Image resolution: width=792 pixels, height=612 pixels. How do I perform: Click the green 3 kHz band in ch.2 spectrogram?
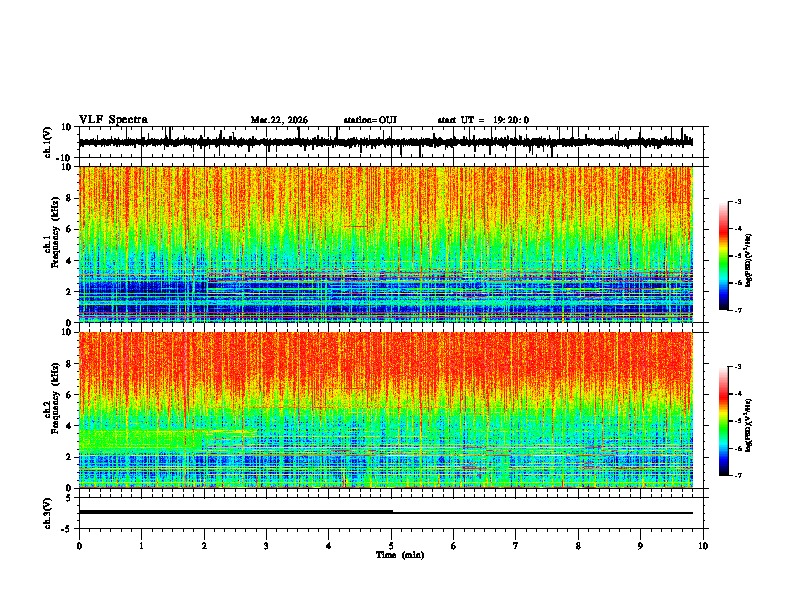coord(141,438)
